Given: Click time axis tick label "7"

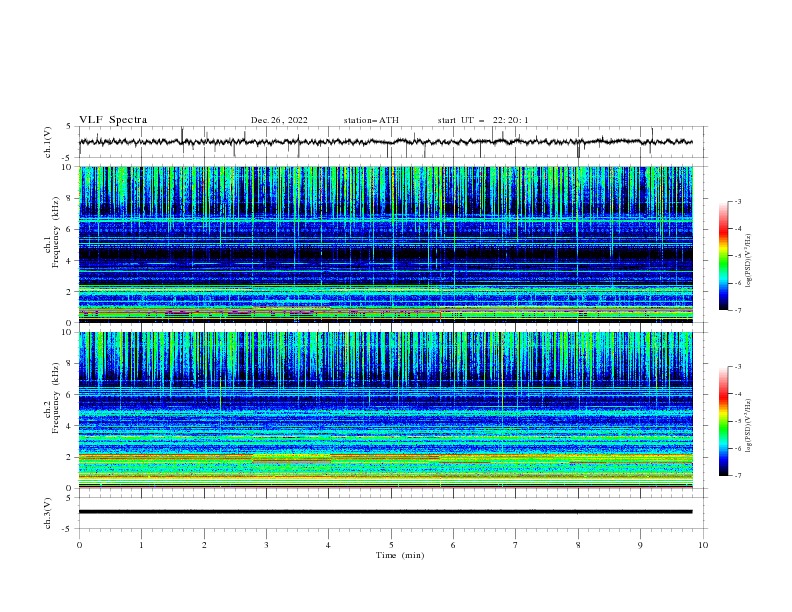Looking at the screenshot, I should coord(516,545).
